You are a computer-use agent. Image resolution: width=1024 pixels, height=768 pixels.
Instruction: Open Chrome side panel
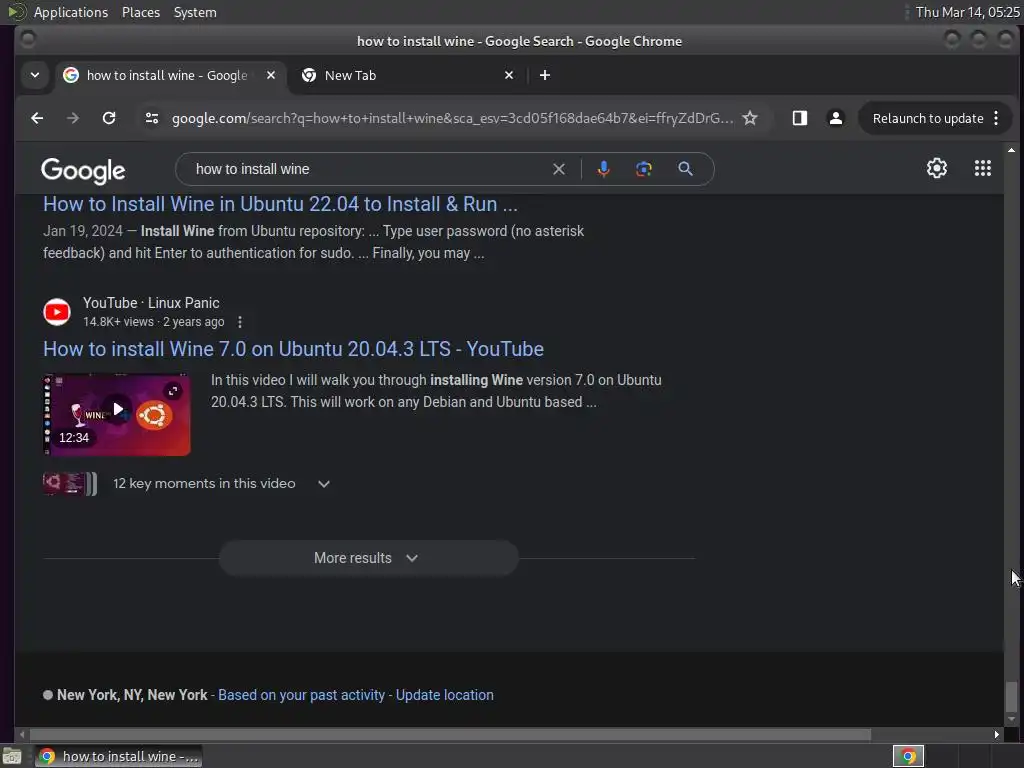800,118
